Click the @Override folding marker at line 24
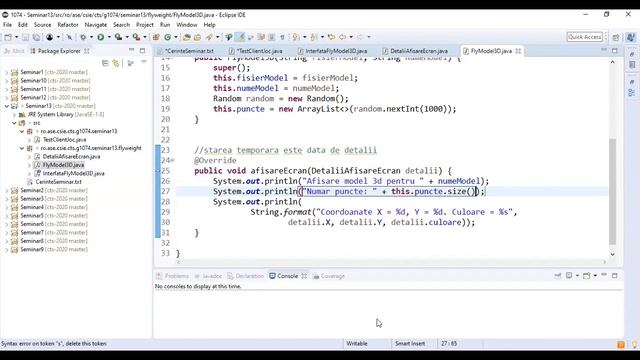 173,160
